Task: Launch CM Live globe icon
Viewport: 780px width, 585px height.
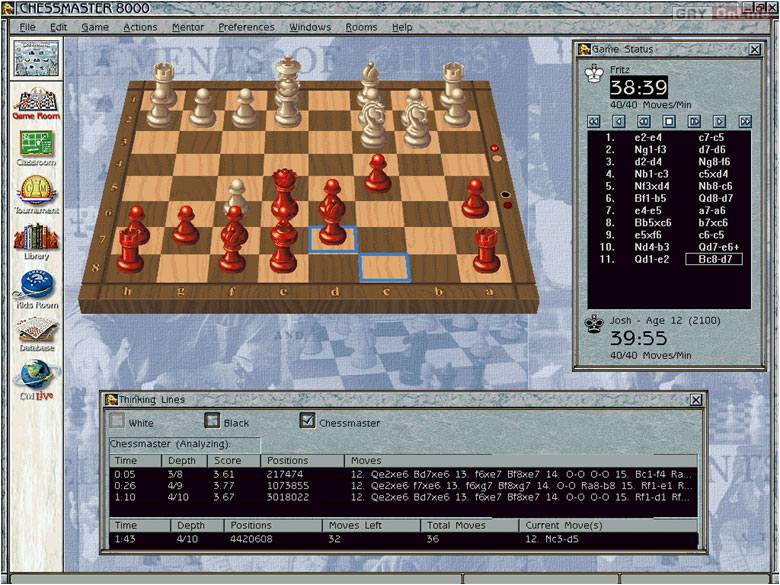Action: [37, 381]
